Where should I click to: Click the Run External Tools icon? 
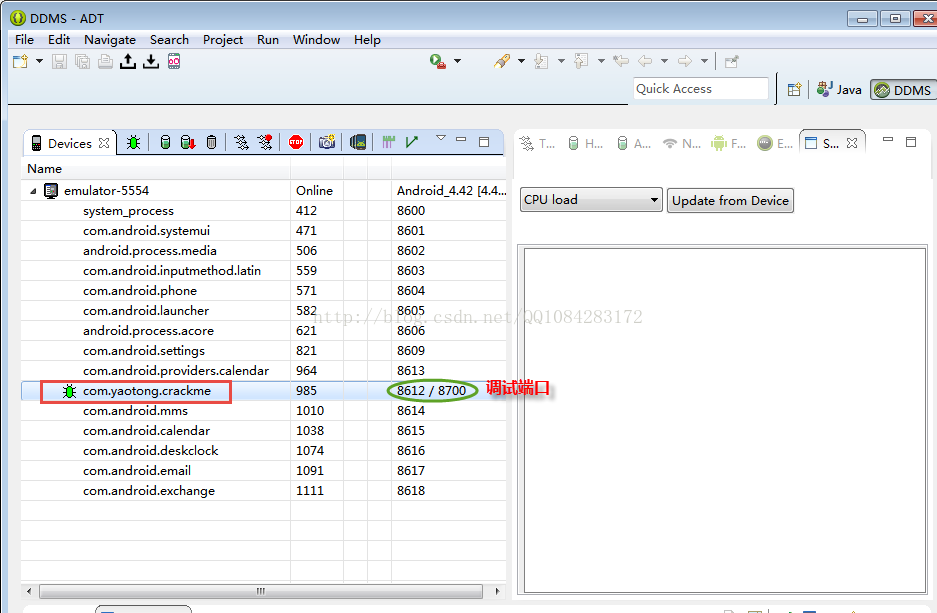(x=438, y=61)
